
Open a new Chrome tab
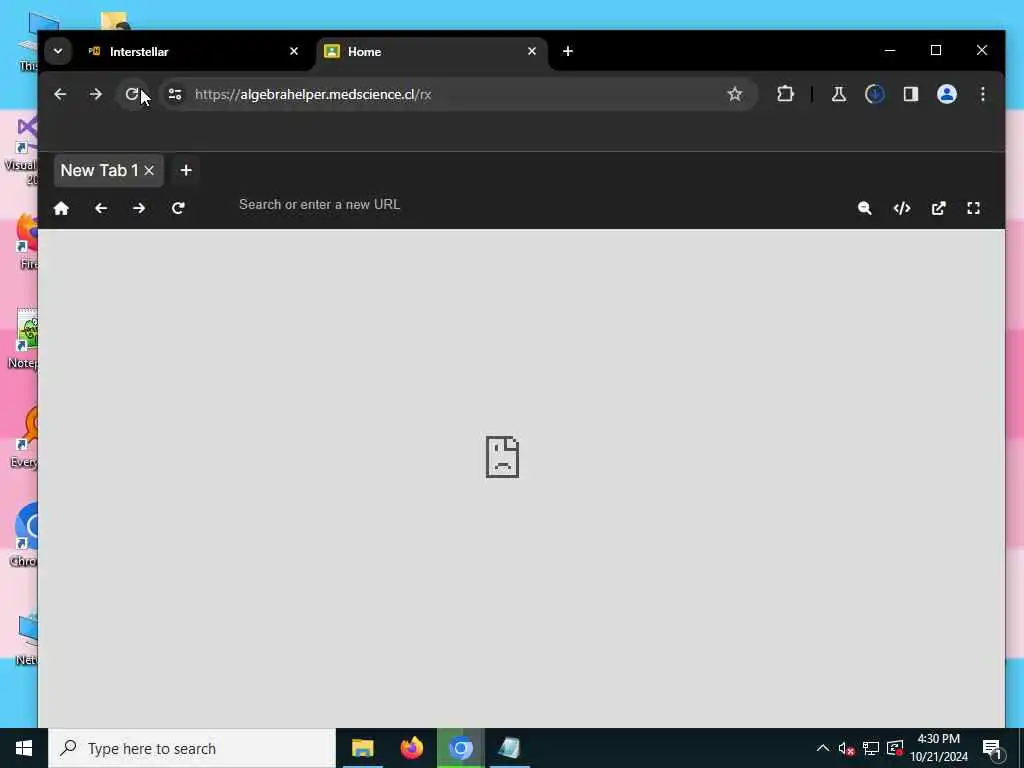[x=568, y=51]
